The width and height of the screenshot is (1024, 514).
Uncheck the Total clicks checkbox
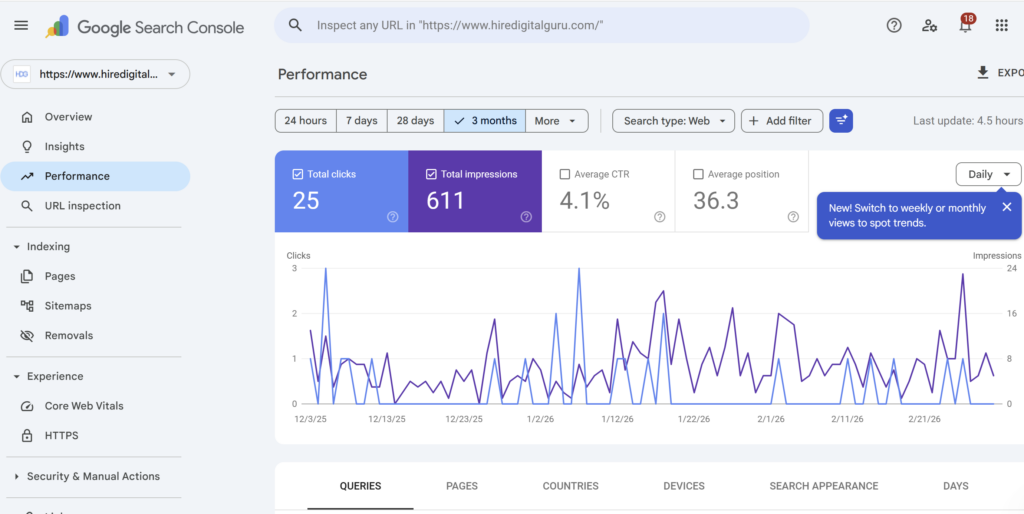click(298, 174)
